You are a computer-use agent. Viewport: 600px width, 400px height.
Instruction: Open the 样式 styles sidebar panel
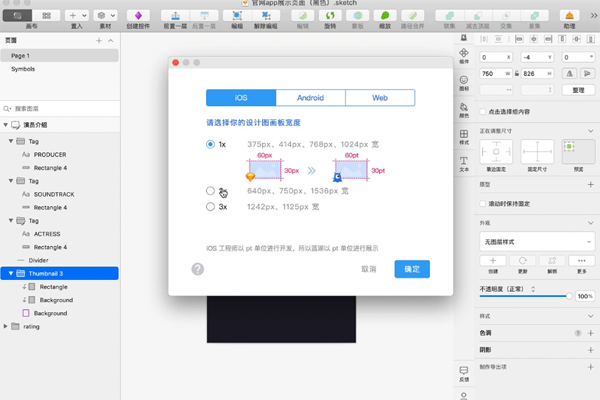pos(464,137)
